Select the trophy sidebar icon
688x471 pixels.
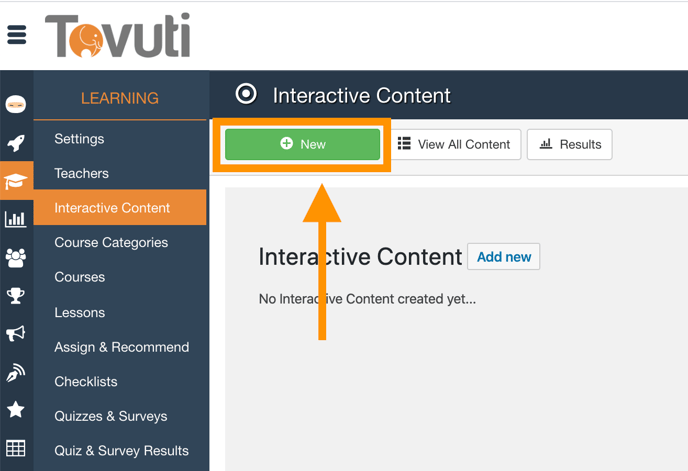16,295
